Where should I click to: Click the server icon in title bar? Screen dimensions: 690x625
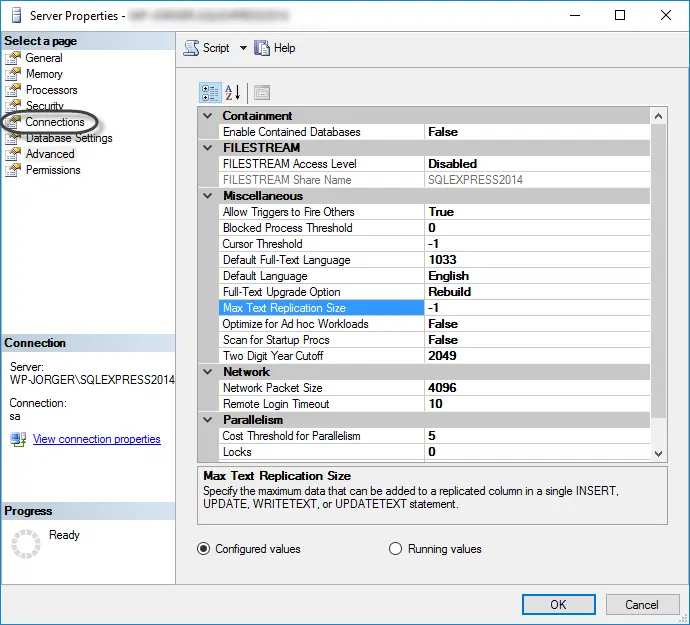click(16, 15)
